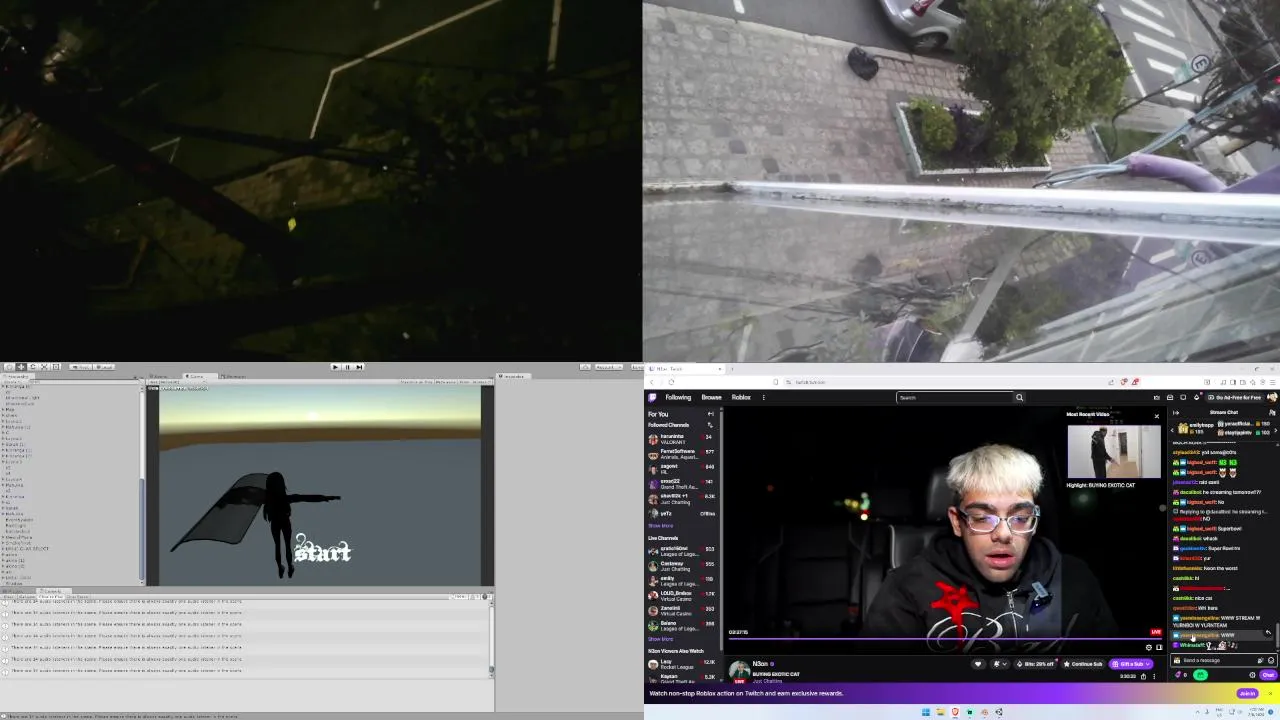
Task: Open Twitch prime loot crown icon
Action: tap(1157, 397)
